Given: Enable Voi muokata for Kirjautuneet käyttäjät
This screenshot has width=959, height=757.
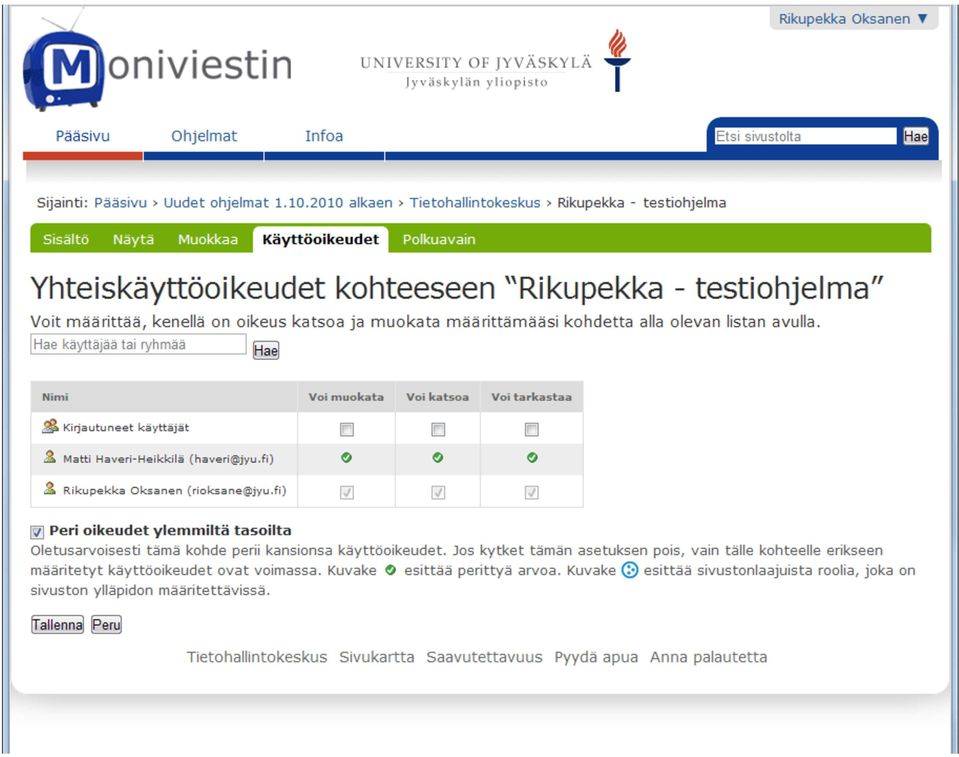Looking at the screenshot, I should click(347, 429).
